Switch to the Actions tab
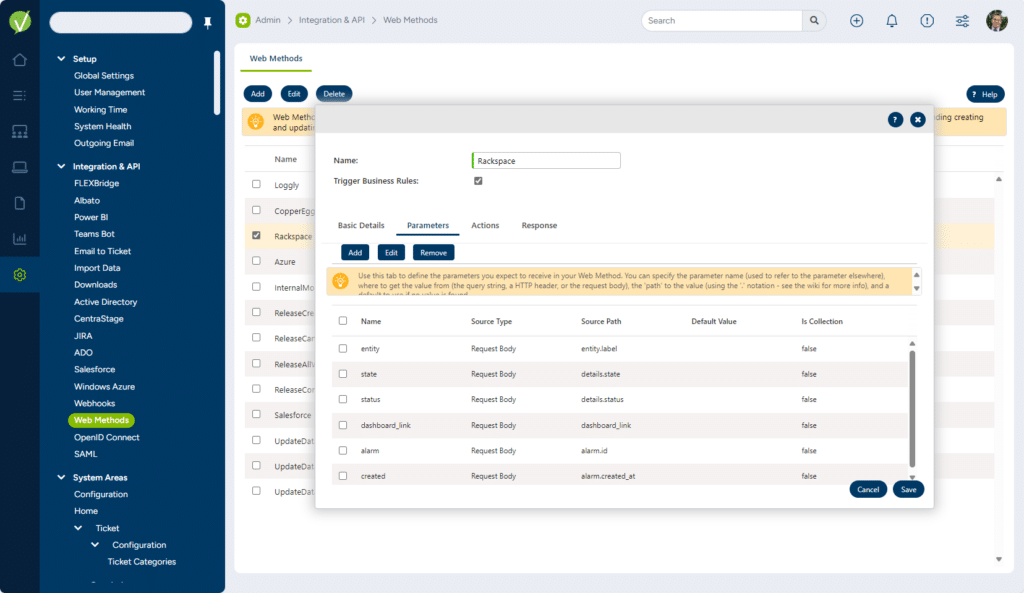The image size is (1024, 593). click(485, 225)
